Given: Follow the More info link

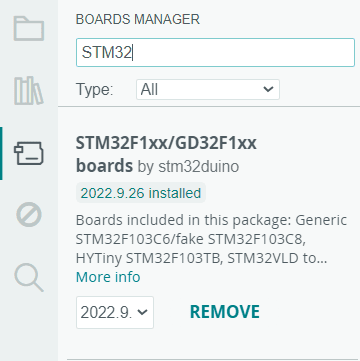Looking at the screenshot, I should point(108,277).
